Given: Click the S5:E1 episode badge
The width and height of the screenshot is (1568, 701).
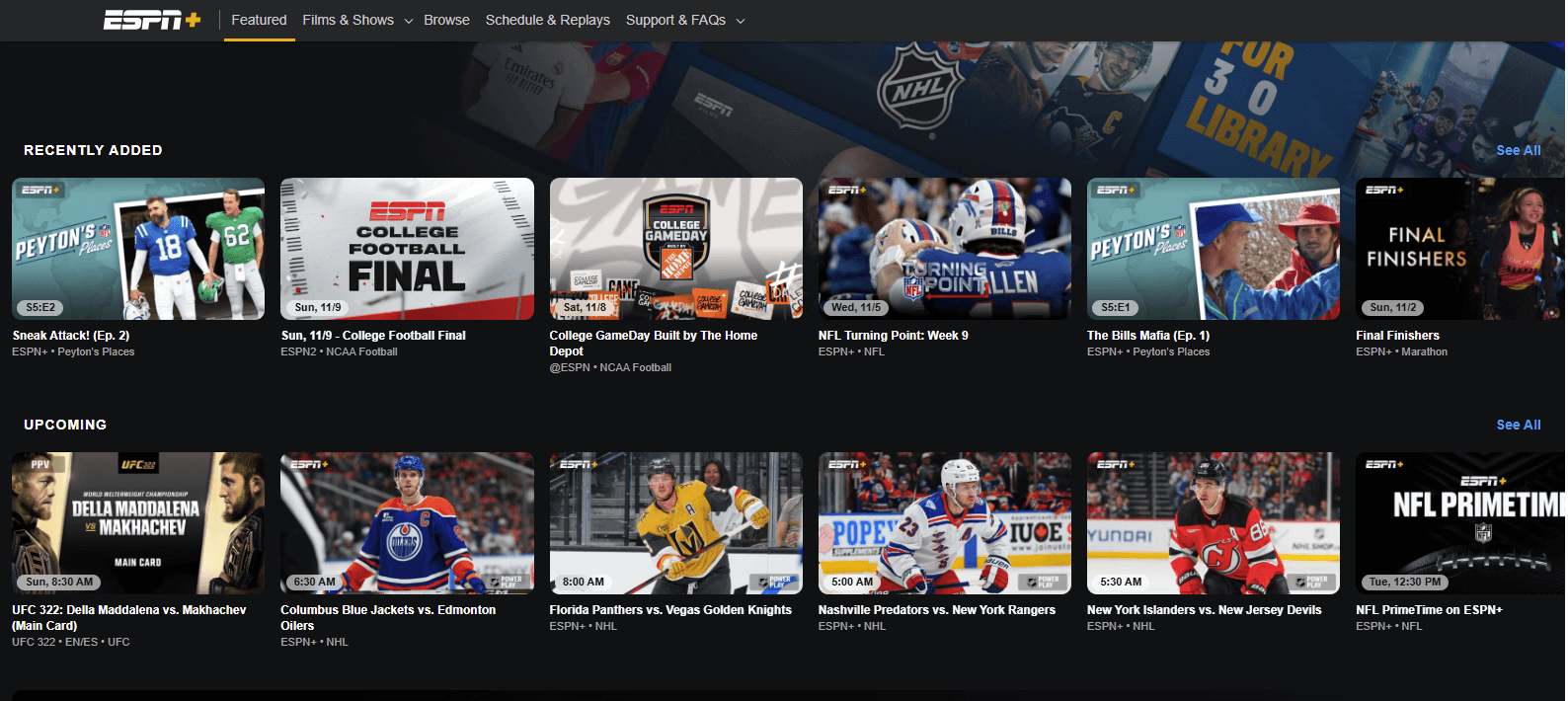Looking at the screenshot, I should pyautogui.click(x=1116, y=307).
